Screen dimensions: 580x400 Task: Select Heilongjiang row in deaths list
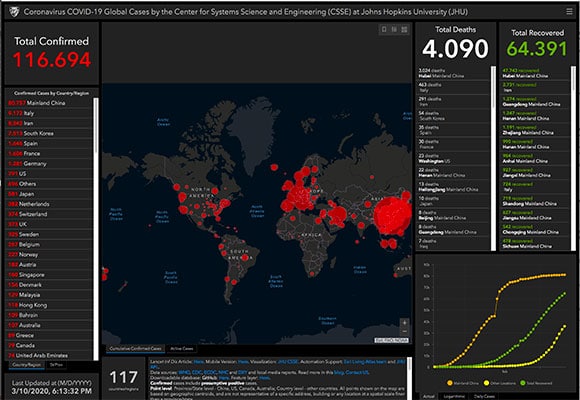coord(453,187)
